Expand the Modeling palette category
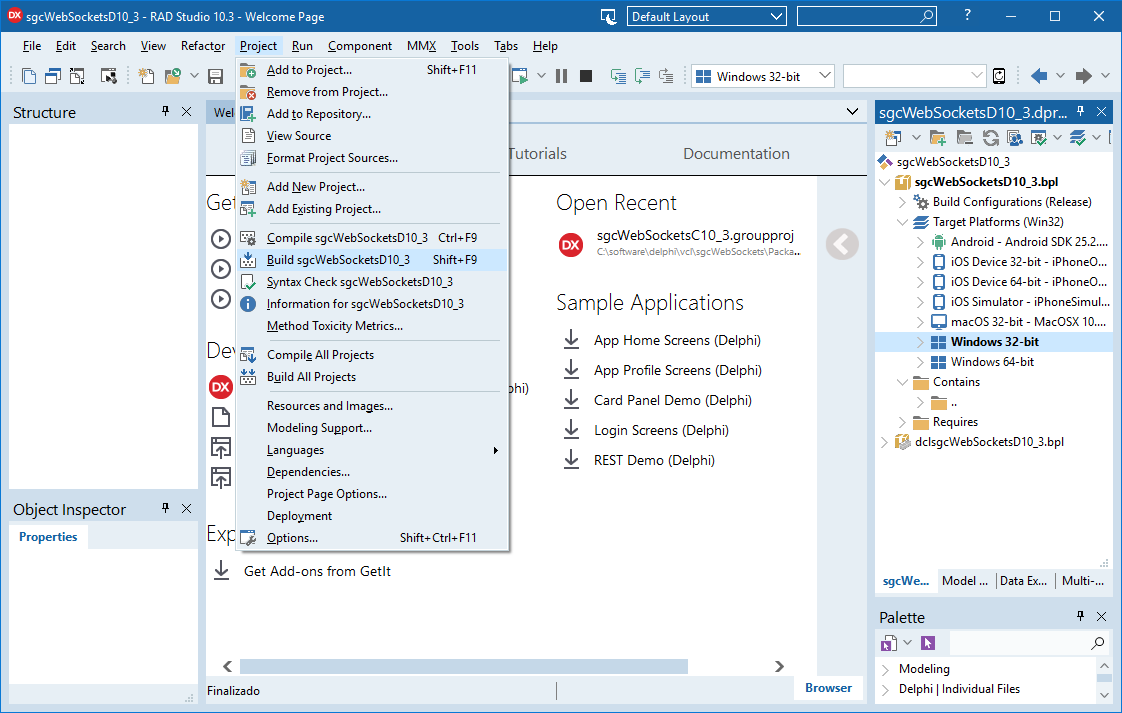Viewport: 1122px width, 713px height. (x=885, y=669)
